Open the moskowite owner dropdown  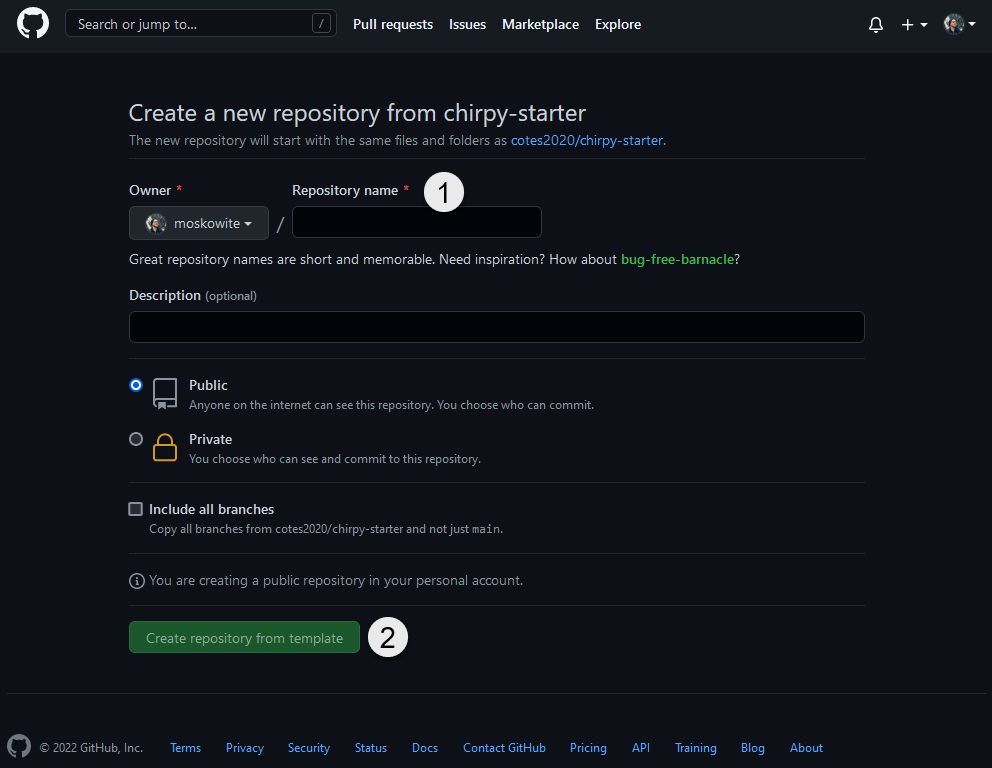199,223
